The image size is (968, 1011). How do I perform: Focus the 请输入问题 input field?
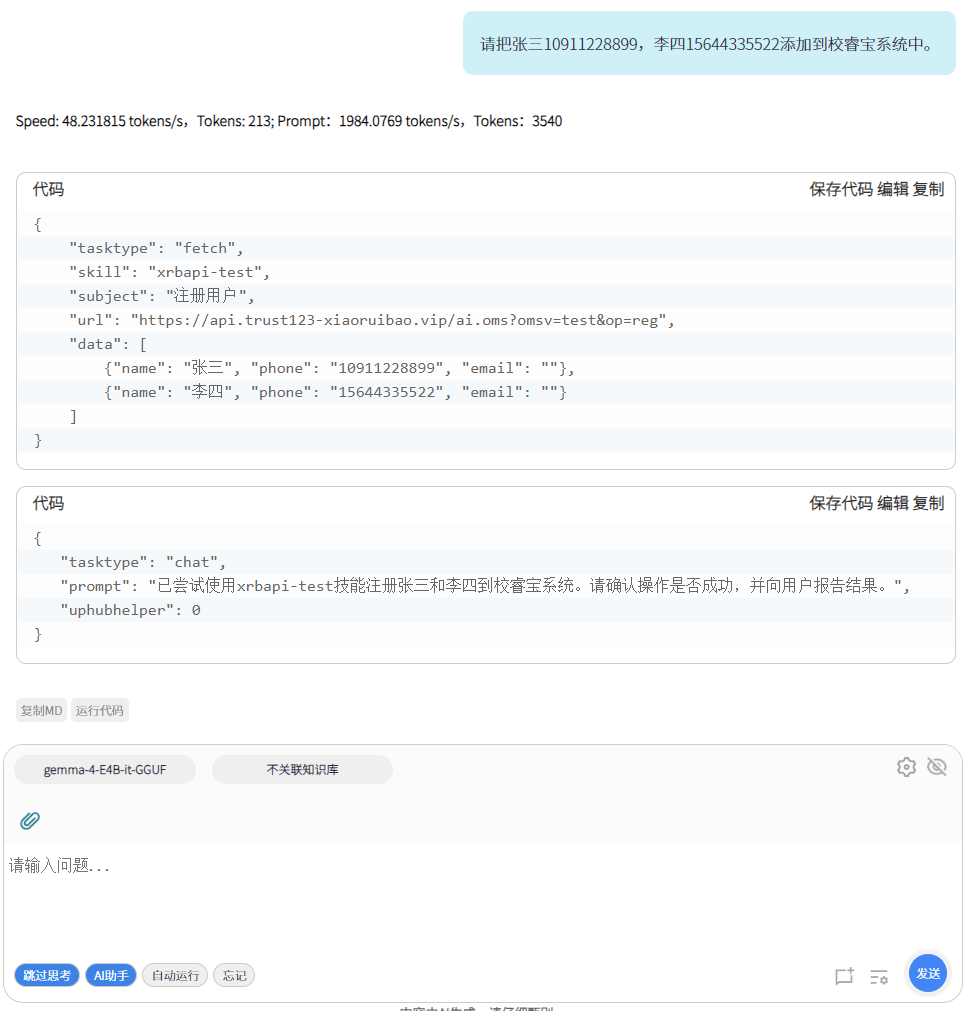(x=482, y=901)
